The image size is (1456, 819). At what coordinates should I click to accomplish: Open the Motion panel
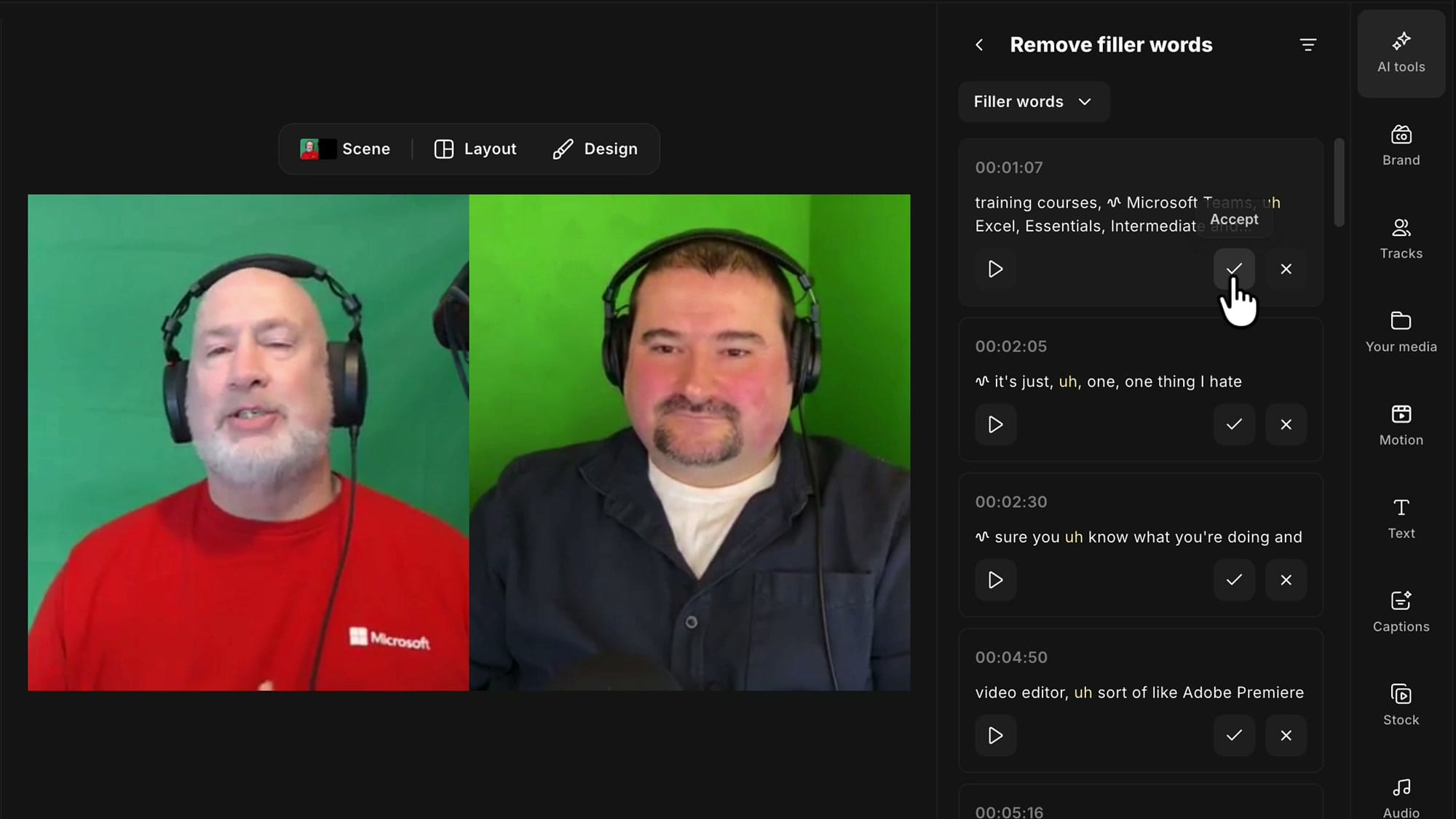tap(1401, 426)
